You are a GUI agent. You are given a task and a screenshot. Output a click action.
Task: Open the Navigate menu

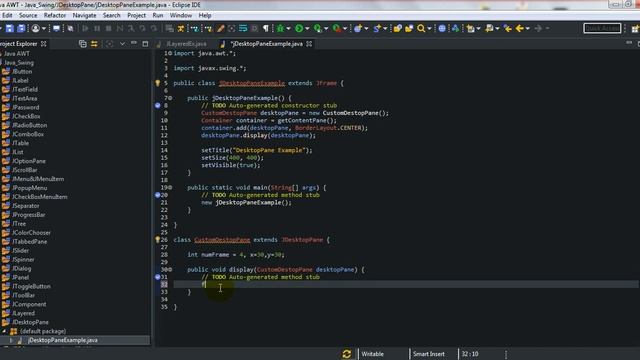coord(84,16)
